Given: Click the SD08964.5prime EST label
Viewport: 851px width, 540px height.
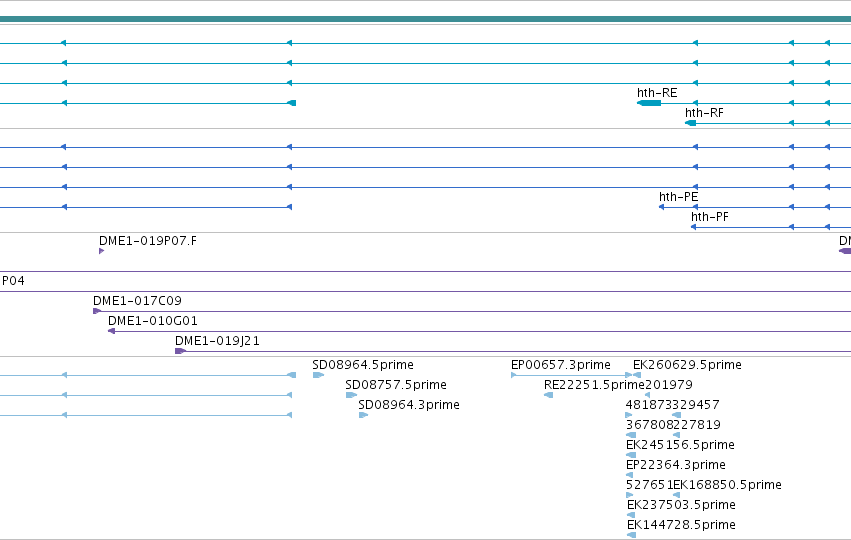Looking at the screenshot, I should click(x=363, y=365).
